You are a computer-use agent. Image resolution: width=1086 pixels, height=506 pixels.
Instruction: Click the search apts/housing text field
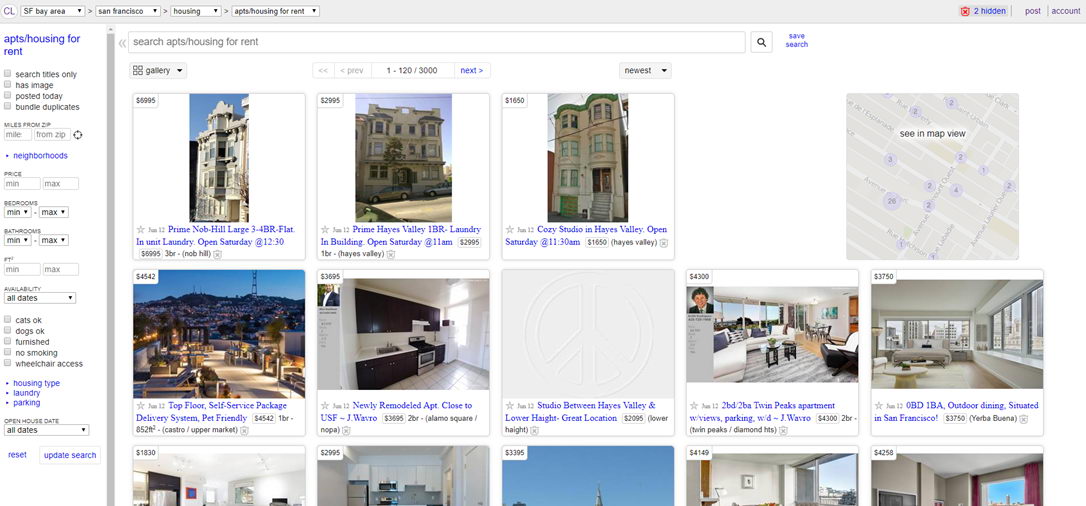tap(437, 42)
